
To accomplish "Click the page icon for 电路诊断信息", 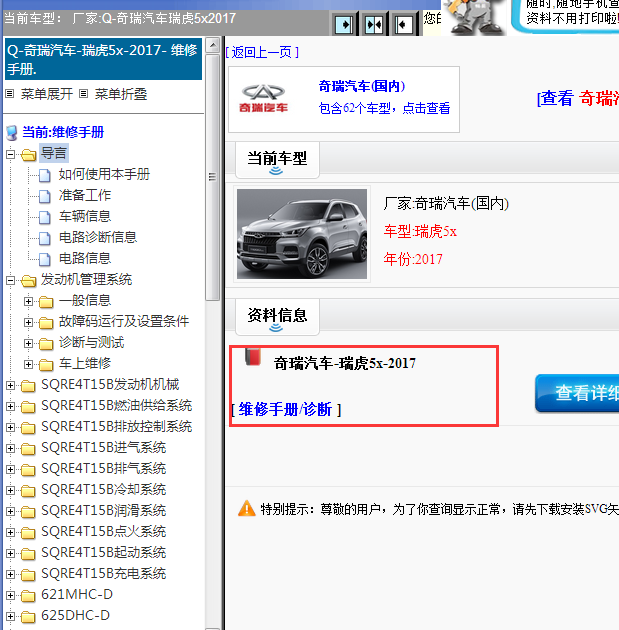I will [x=45, y=238].
